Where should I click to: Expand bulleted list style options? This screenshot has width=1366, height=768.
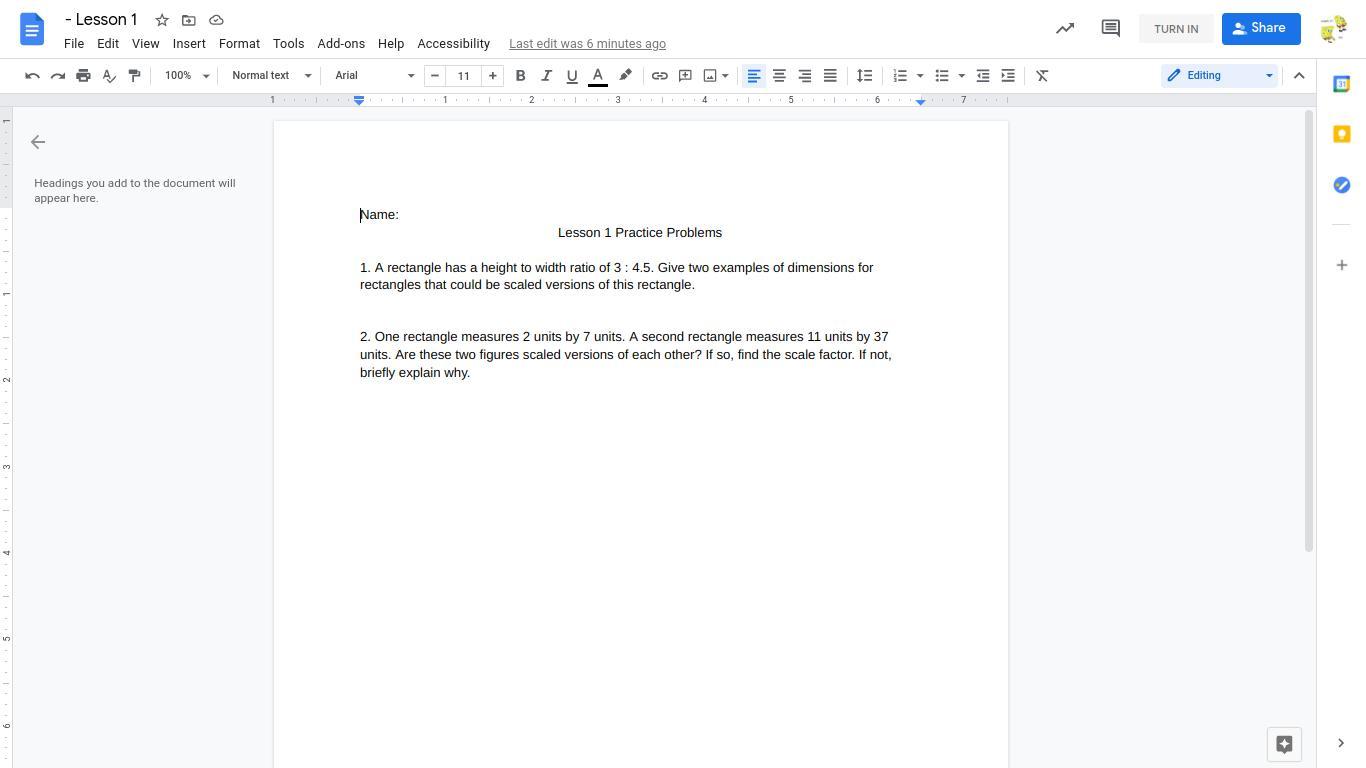(961, 76)
